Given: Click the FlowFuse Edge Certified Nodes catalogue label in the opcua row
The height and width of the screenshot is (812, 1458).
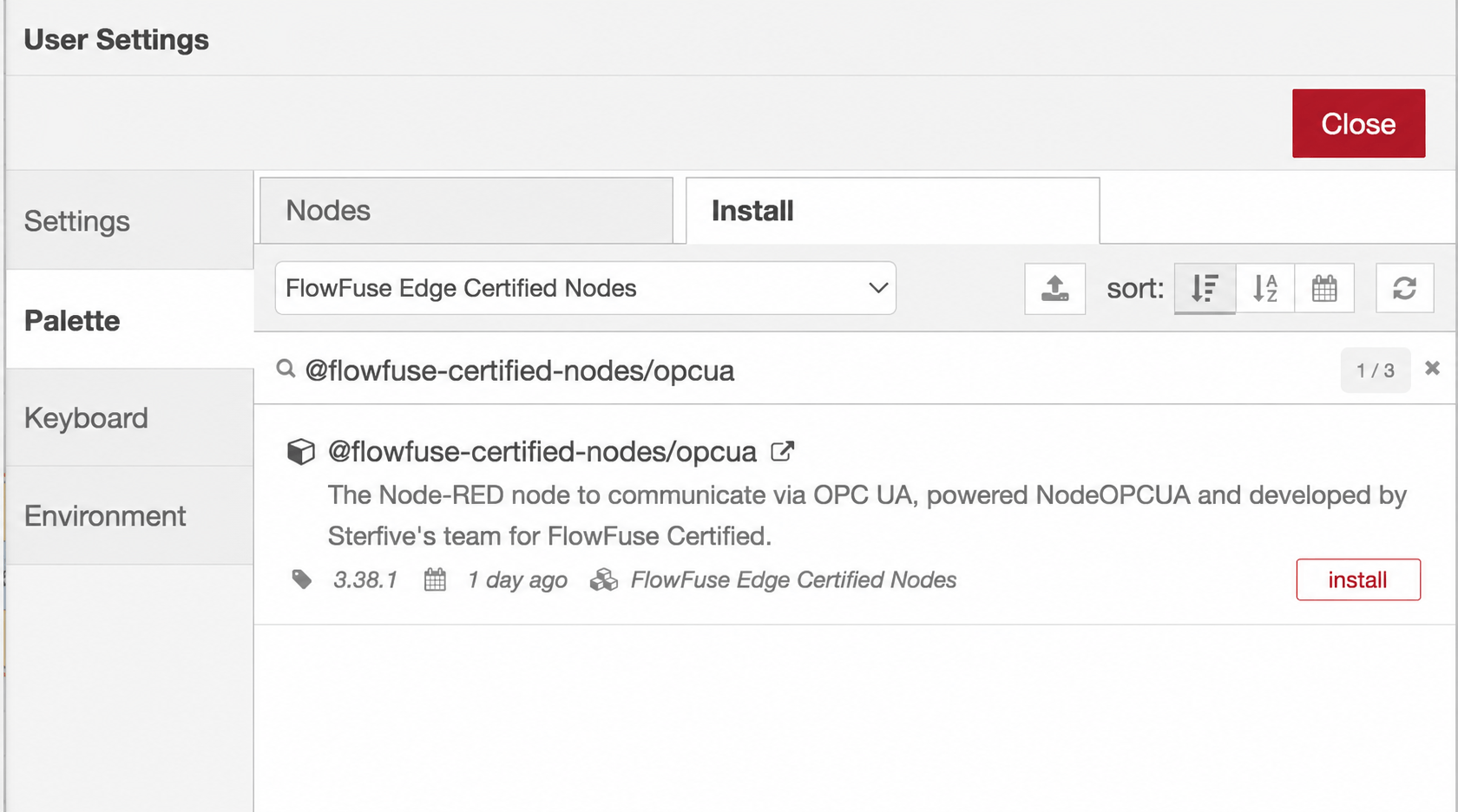Looking at the screenshot, I should click(x=793, y=580).
